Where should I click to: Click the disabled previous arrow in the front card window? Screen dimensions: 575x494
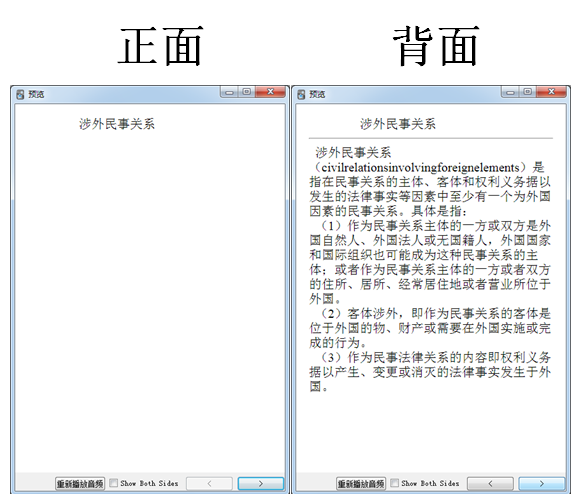pyautogui.click(x=209, y=483)
